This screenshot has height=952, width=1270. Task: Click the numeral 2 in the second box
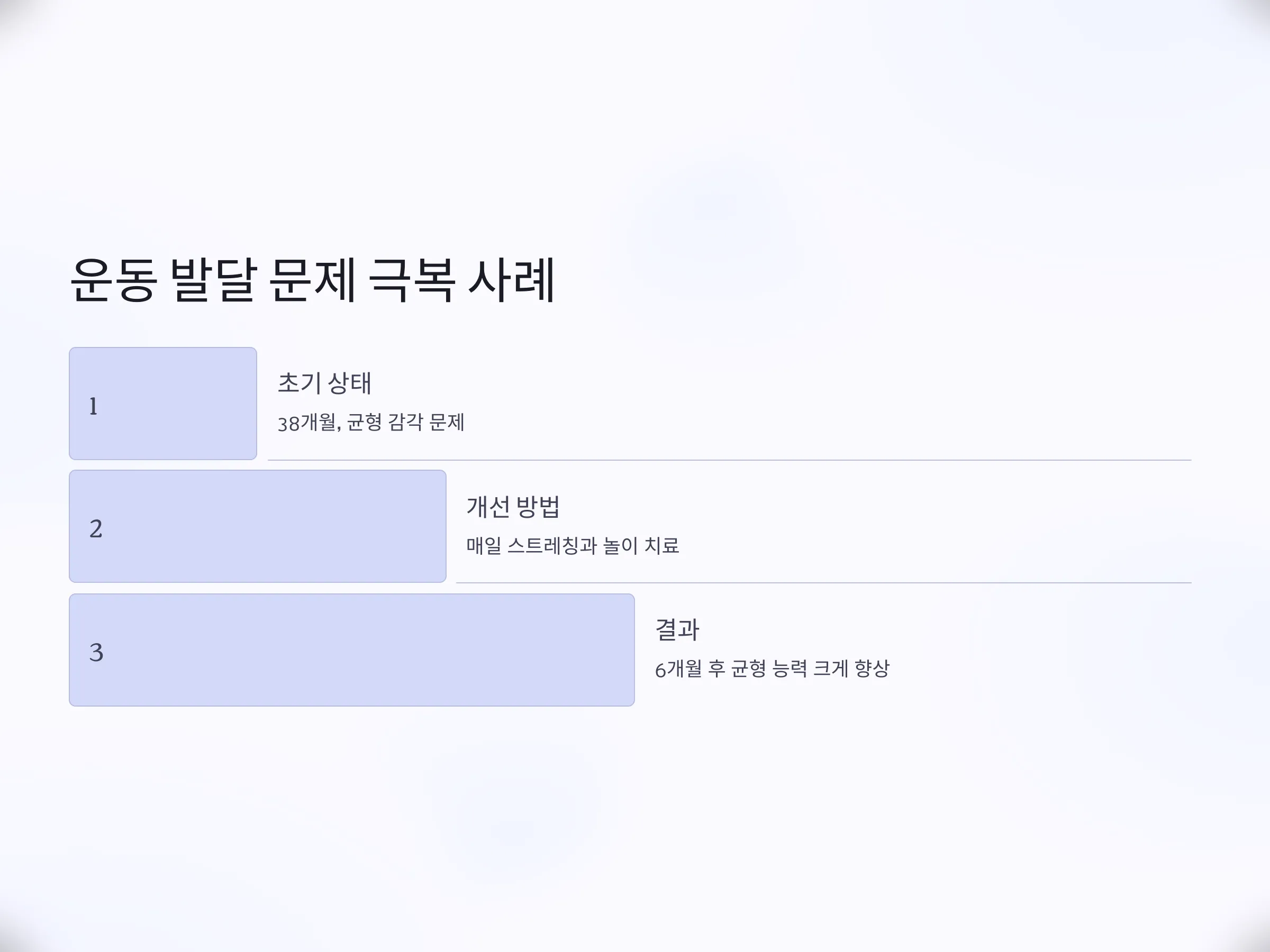(x=96, y=528)
